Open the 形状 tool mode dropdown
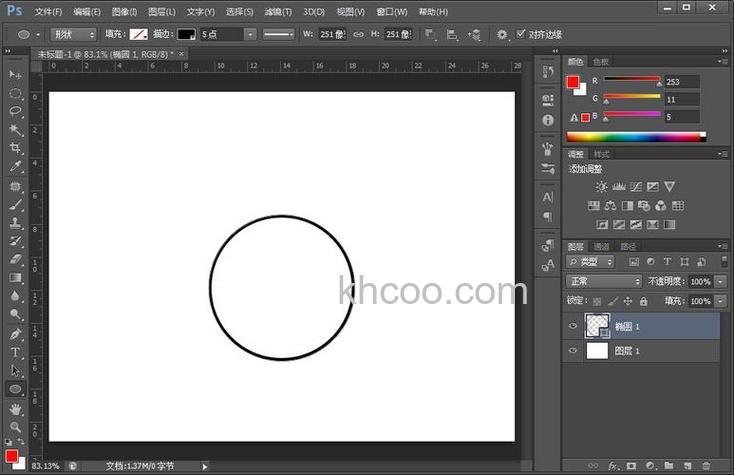This screenshot has width=734, height=475. coord(75,34)
